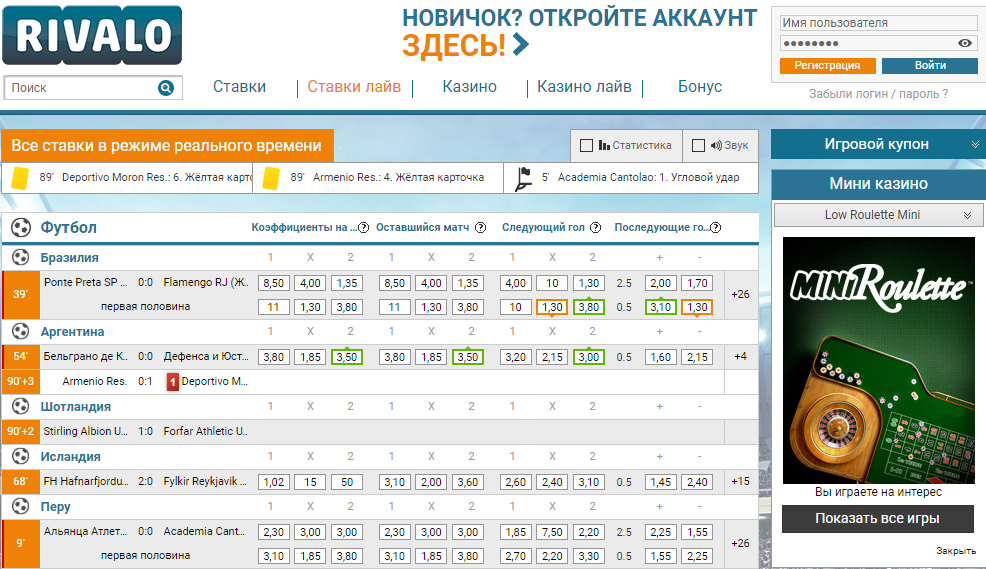The width and height of the screenshot is (986, 569).
Task: Open the Ставки tab
Action: click(239, 87)
